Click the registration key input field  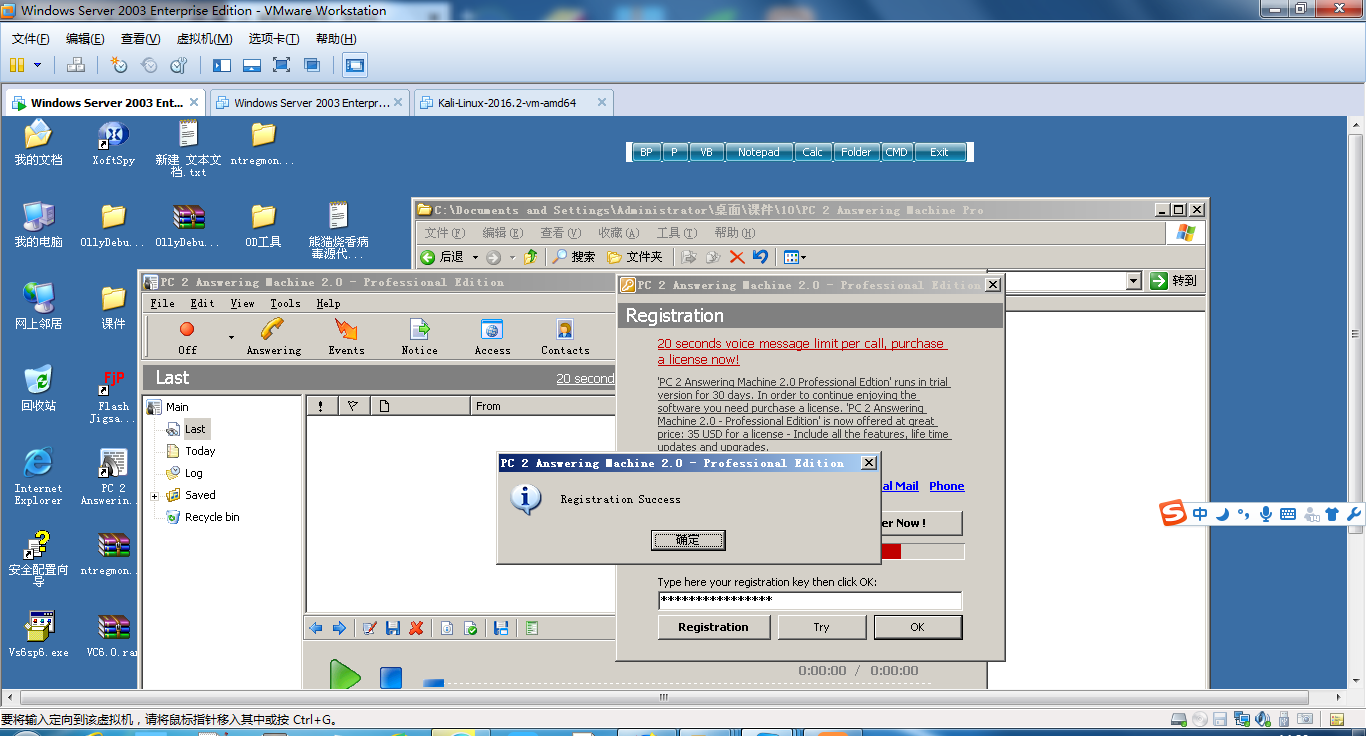click(x=810, y=600)
